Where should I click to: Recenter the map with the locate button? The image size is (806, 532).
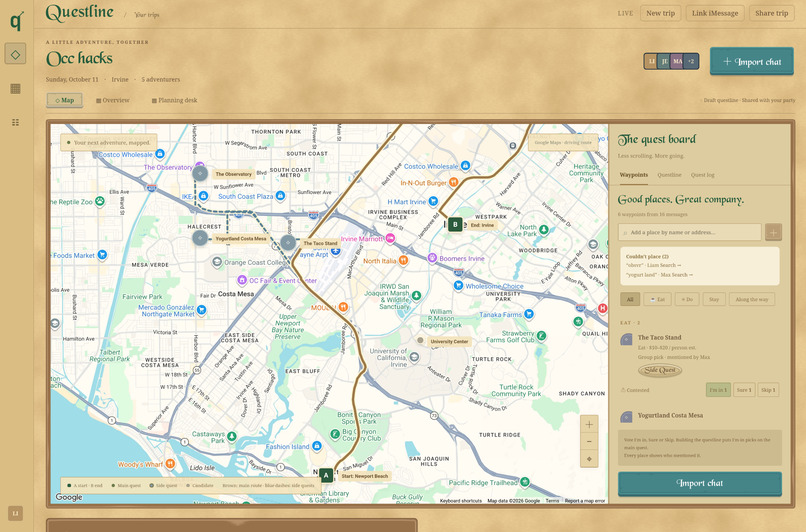pos(589,459)
